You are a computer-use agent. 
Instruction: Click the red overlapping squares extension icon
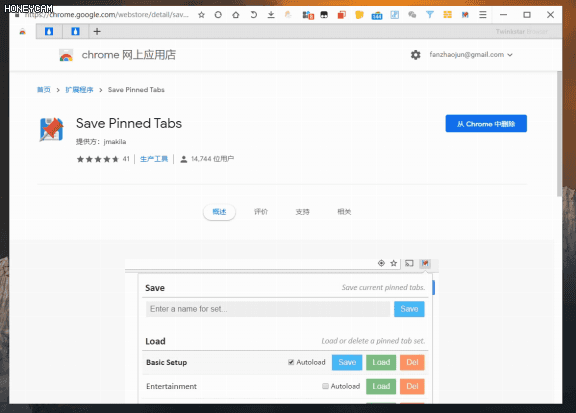[342, 15]
